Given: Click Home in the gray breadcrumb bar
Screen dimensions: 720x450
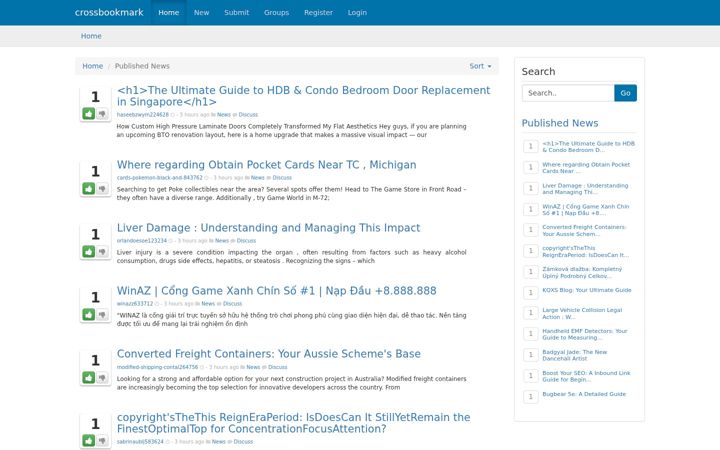Looking at the screenshot, I should [x=91, y=36].
